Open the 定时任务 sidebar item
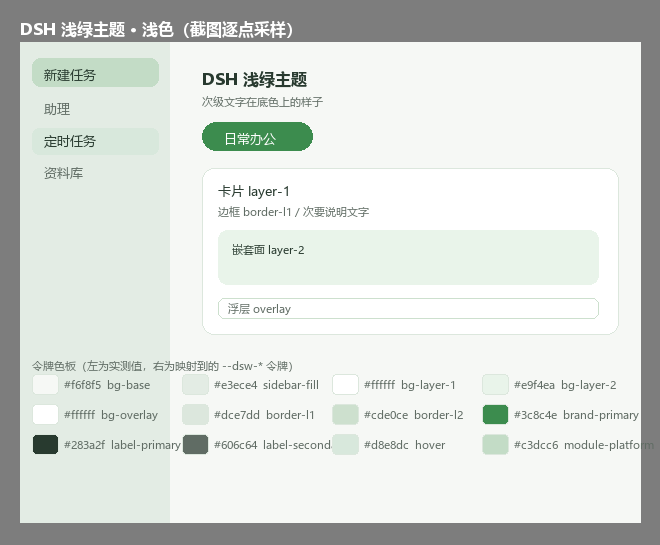Screen dimensions: 660x545 [96, 141]
